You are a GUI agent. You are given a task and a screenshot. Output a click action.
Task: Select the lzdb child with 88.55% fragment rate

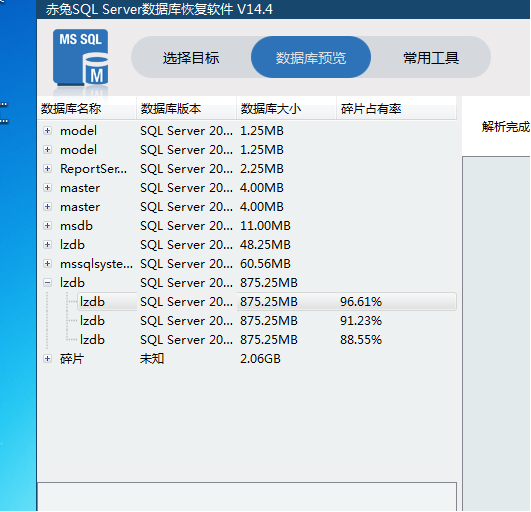[x=267, y=340]
